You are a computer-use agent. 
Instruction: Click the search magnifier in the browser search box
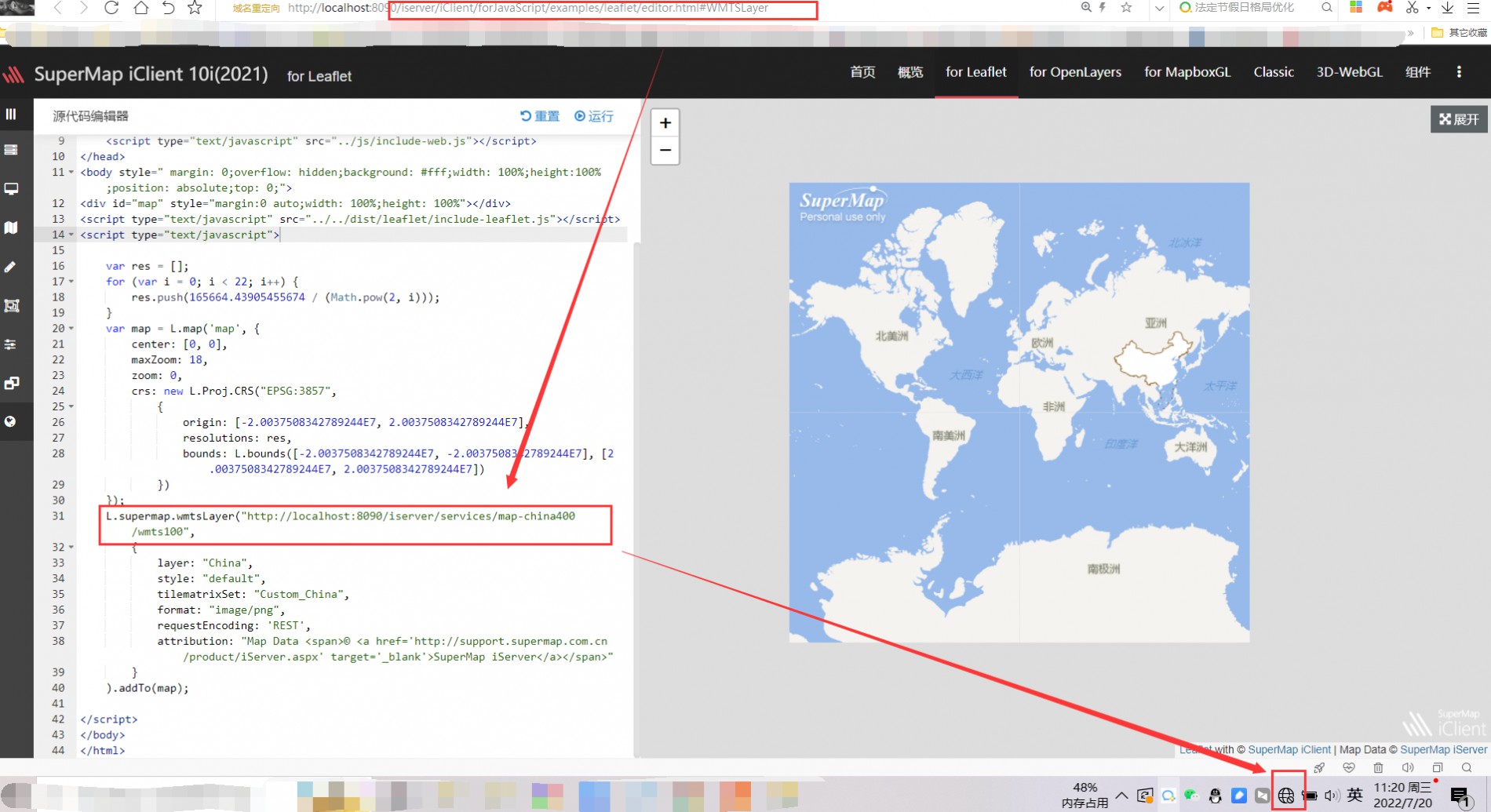(1326, 7)
